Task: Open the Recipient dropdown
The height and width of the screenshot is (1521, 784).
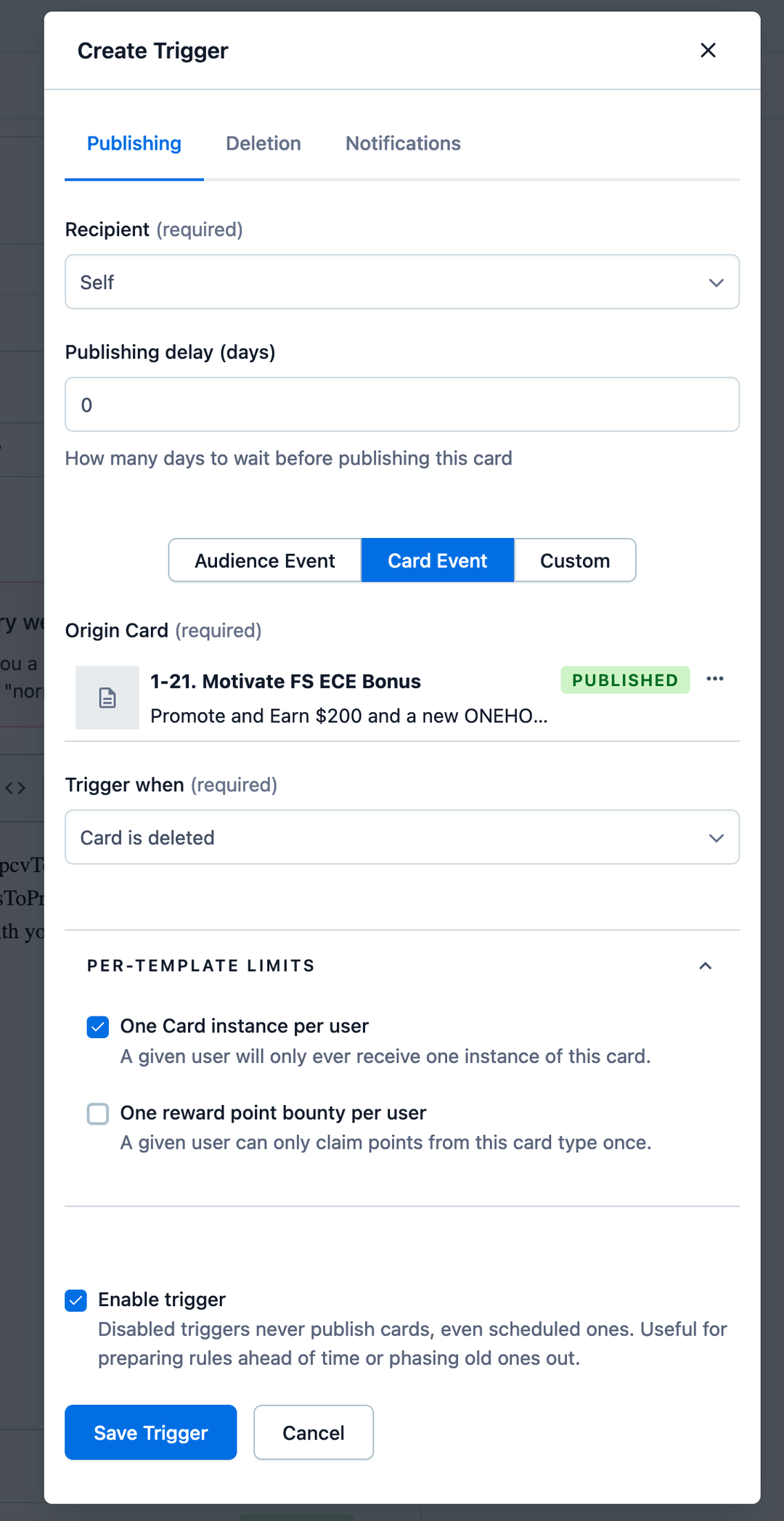Action: tap(402, 282)
